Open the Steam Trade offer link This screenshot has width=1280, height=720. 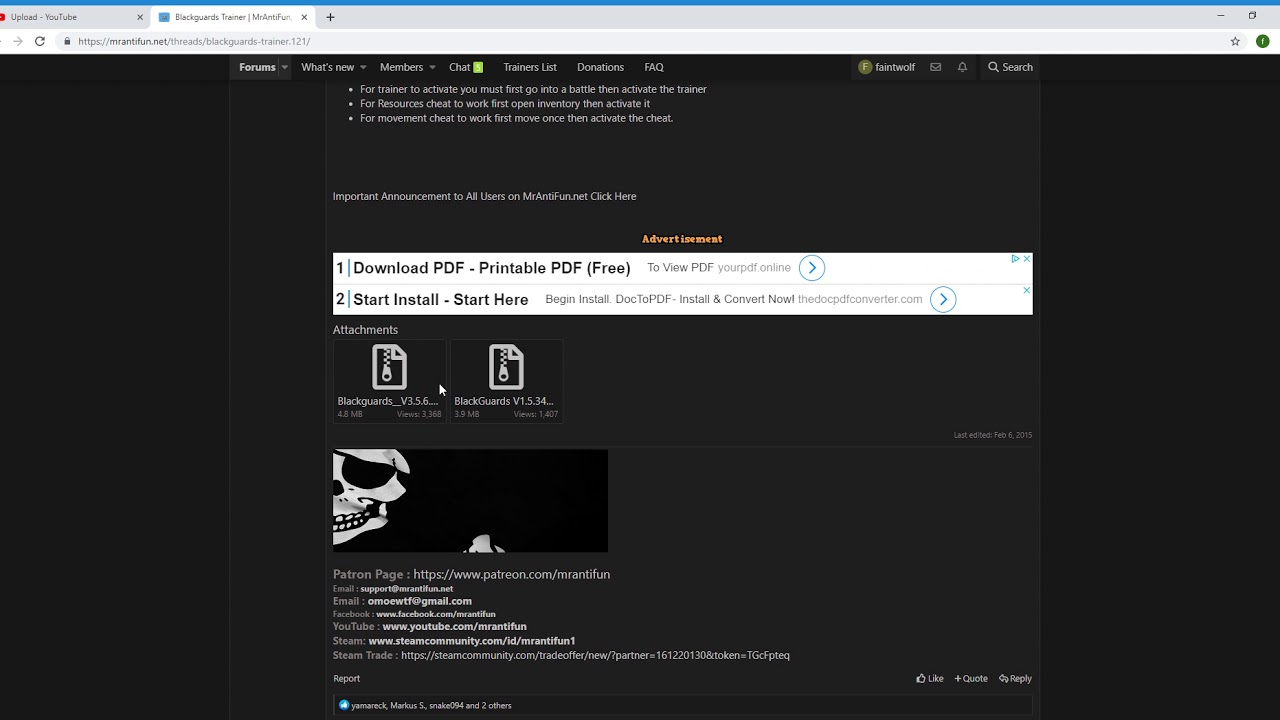pos(595,655)
